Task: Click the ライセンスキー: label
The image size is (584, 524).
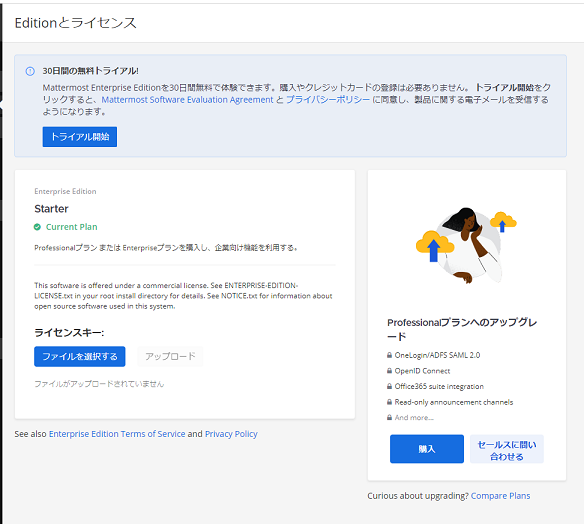Action: click(x=69, y=333)
